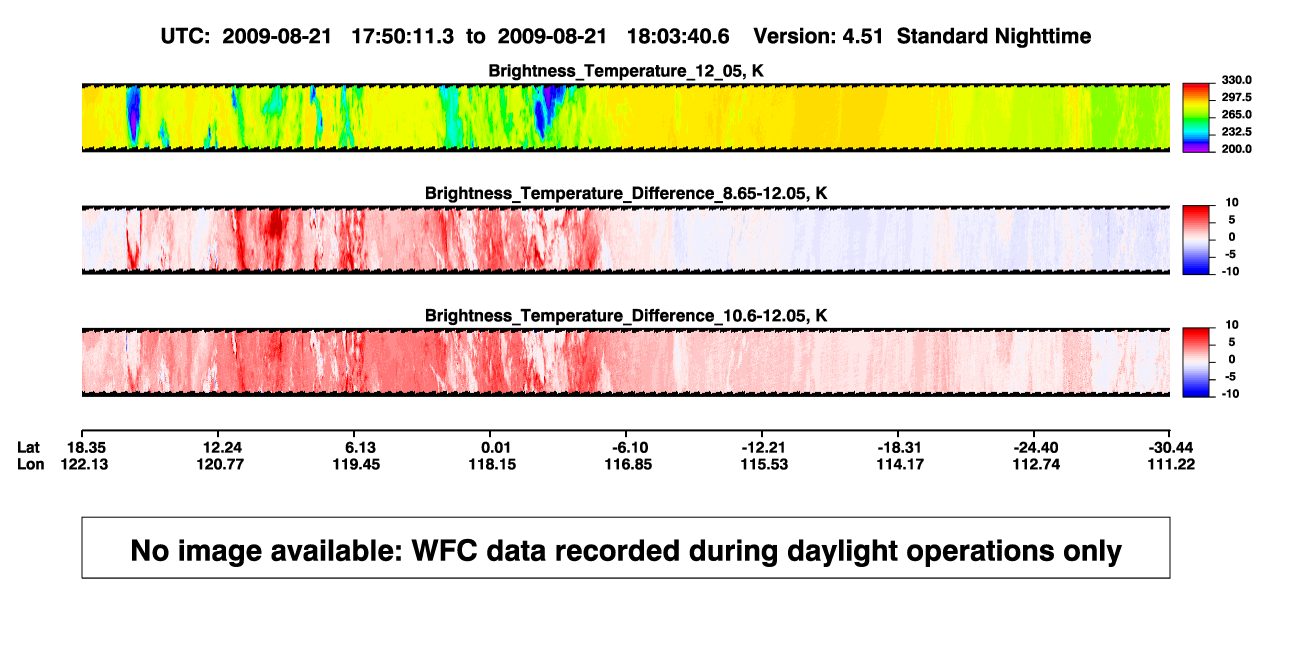
Task: Click the Brightness_Temperature_Difference_10.6-12.05, K title
Action: click(626, 316)
